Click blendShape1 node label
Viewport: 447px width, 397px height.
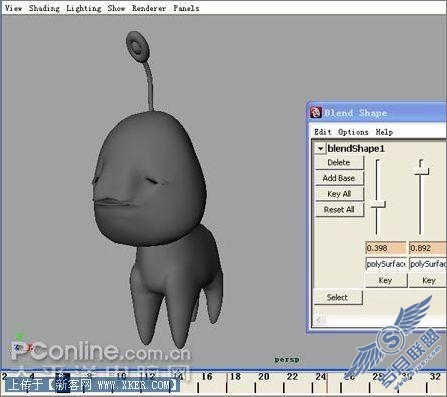tap(356, 149)
